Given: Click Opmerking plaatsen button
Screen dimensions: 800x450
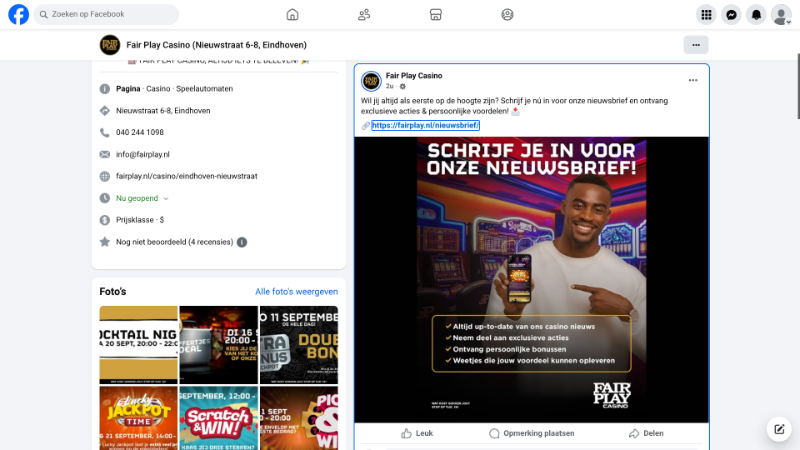Looking at the screenshot, I should pos(531,433).
